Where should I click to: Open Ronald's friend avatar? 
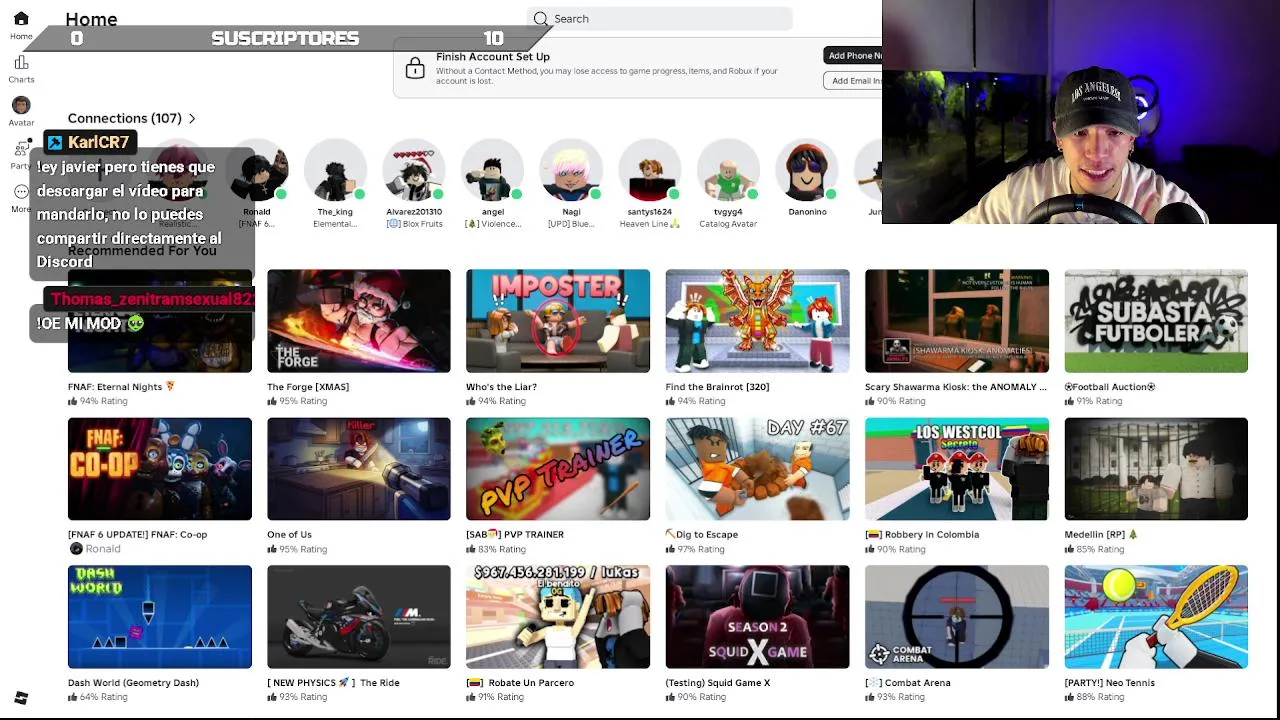pos(257,170)
